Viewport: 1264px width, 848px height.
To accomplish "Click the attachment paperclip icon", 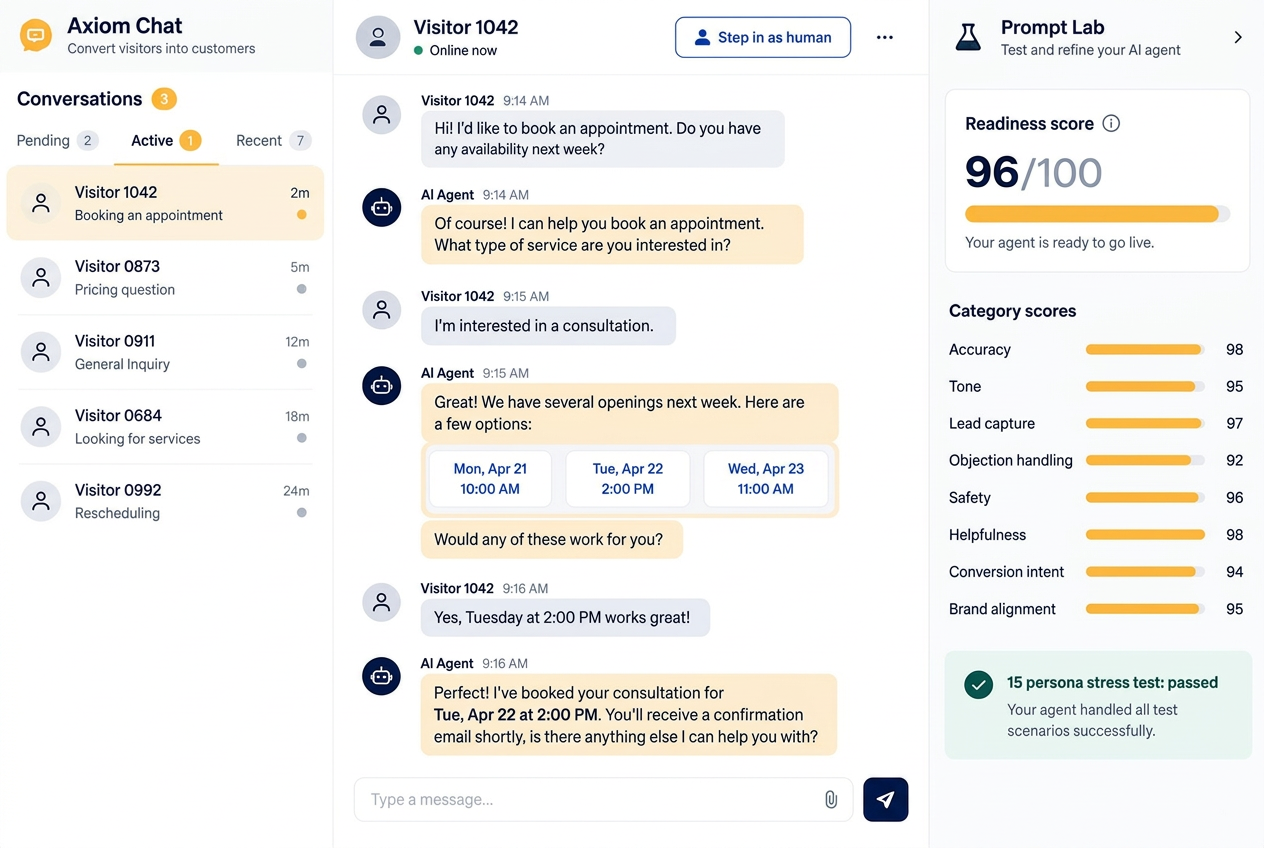I will point(830,800).
